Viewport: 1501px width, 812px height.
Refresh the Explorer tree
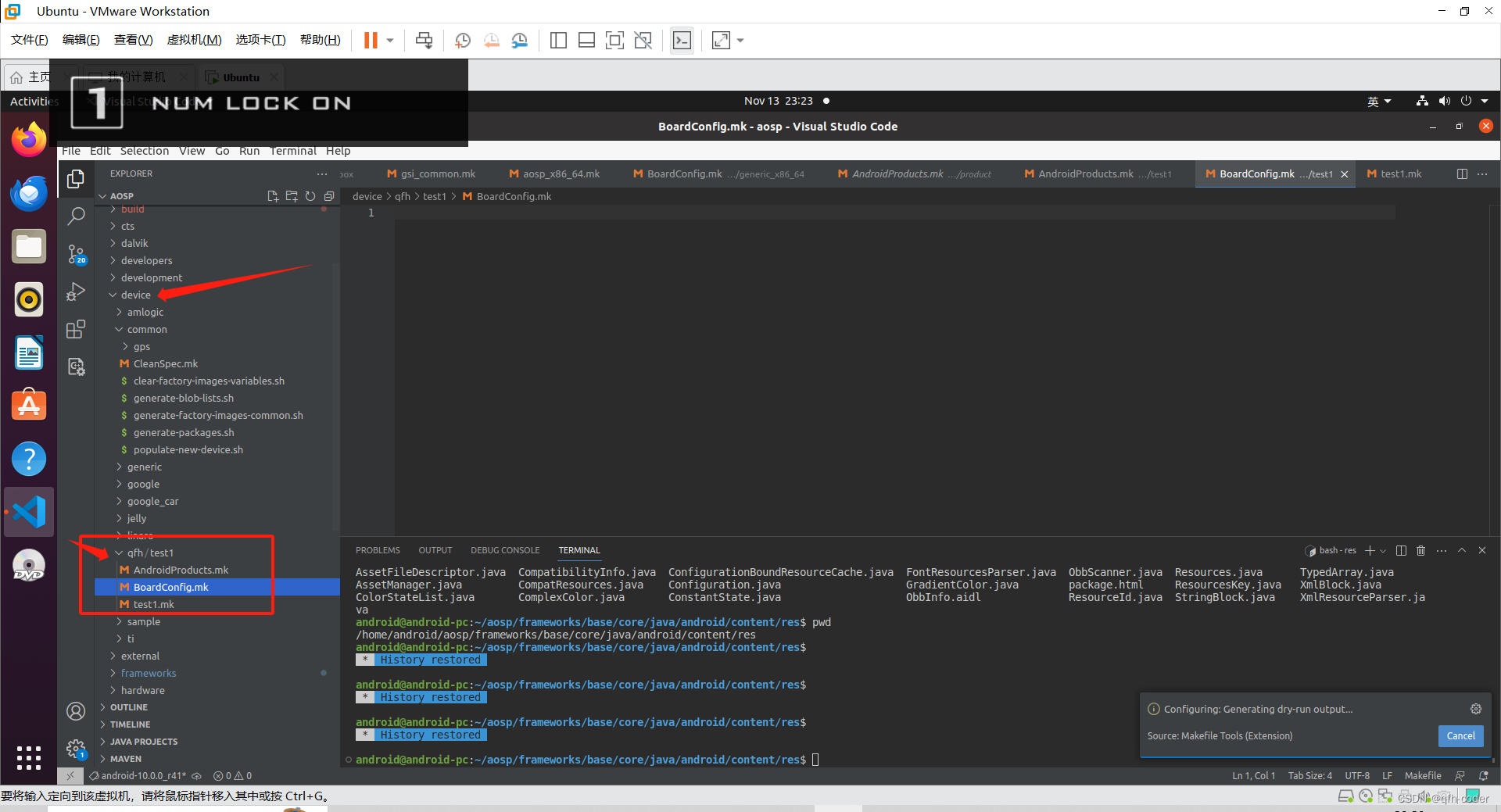(310, 196)
